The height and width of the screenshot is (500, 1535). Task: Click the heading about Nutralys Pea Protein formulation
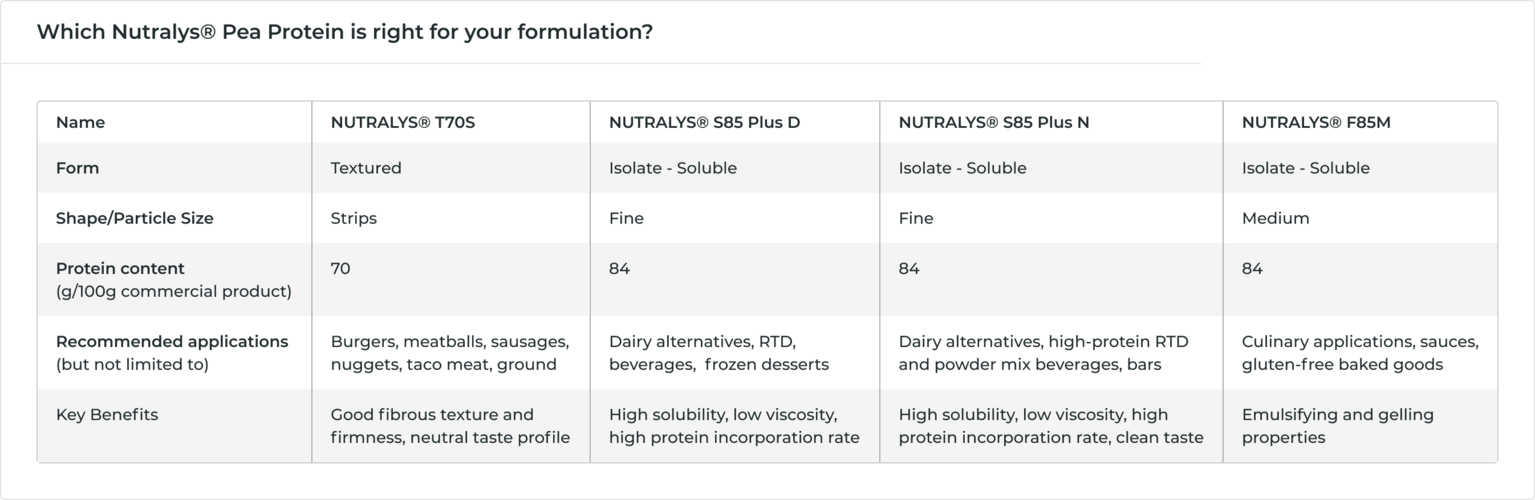coord(345,32)
